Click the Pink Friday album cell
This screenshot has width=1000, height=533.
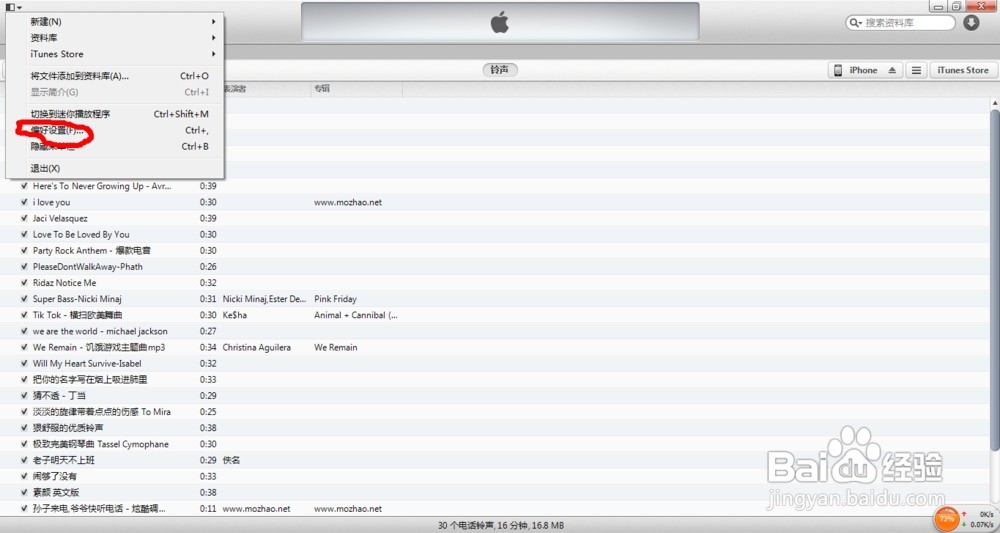coord(335,299)
